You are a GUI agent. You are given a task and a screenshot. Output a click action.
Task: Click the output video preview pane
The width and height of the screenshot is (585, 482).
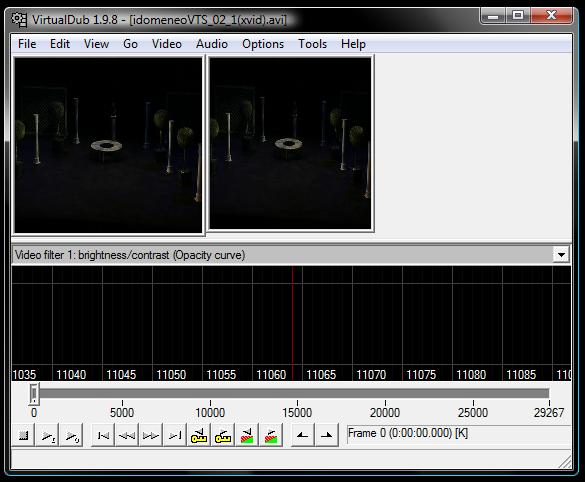(290, 144)
